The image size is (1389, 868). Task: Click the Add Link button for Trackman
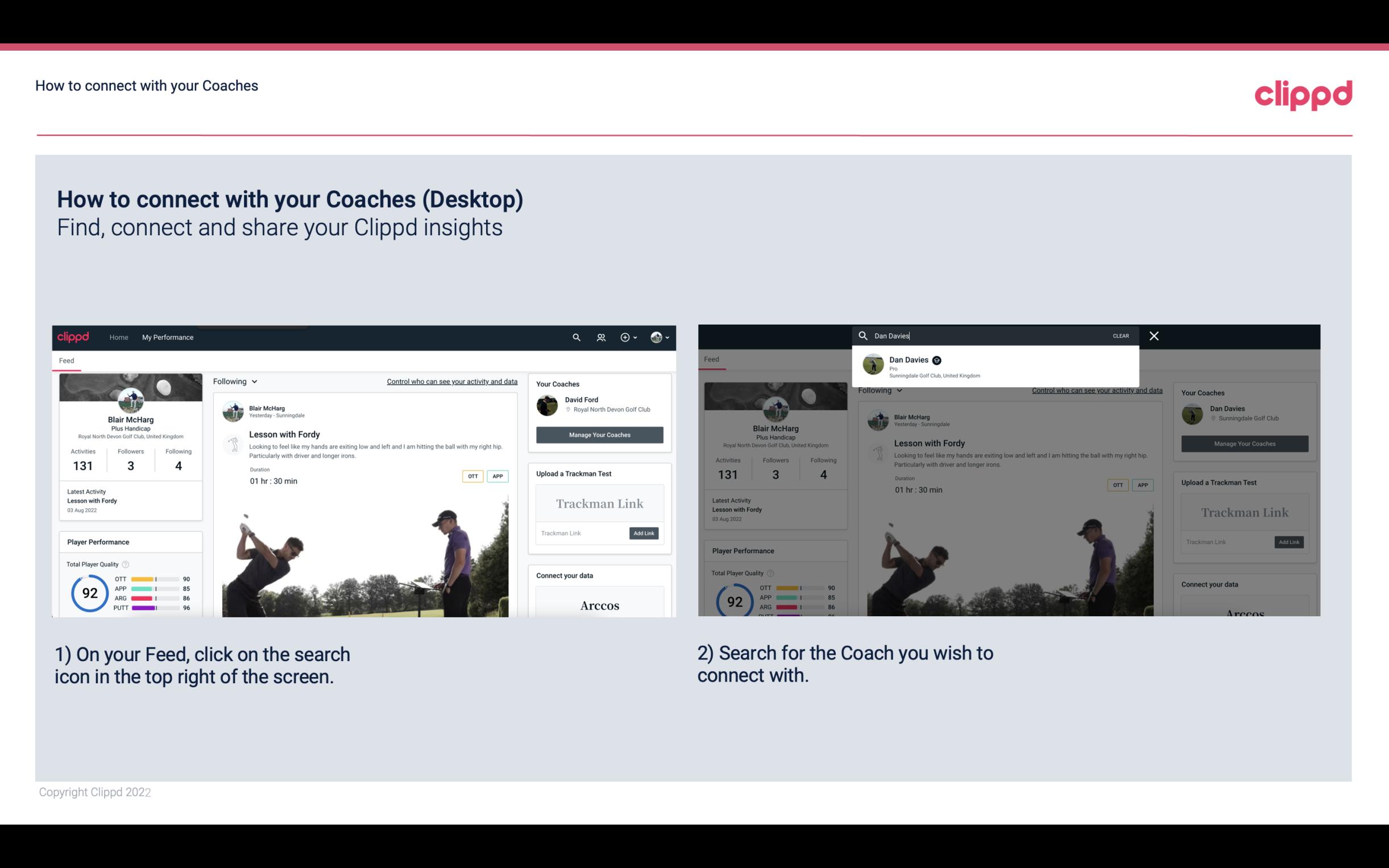644,532
